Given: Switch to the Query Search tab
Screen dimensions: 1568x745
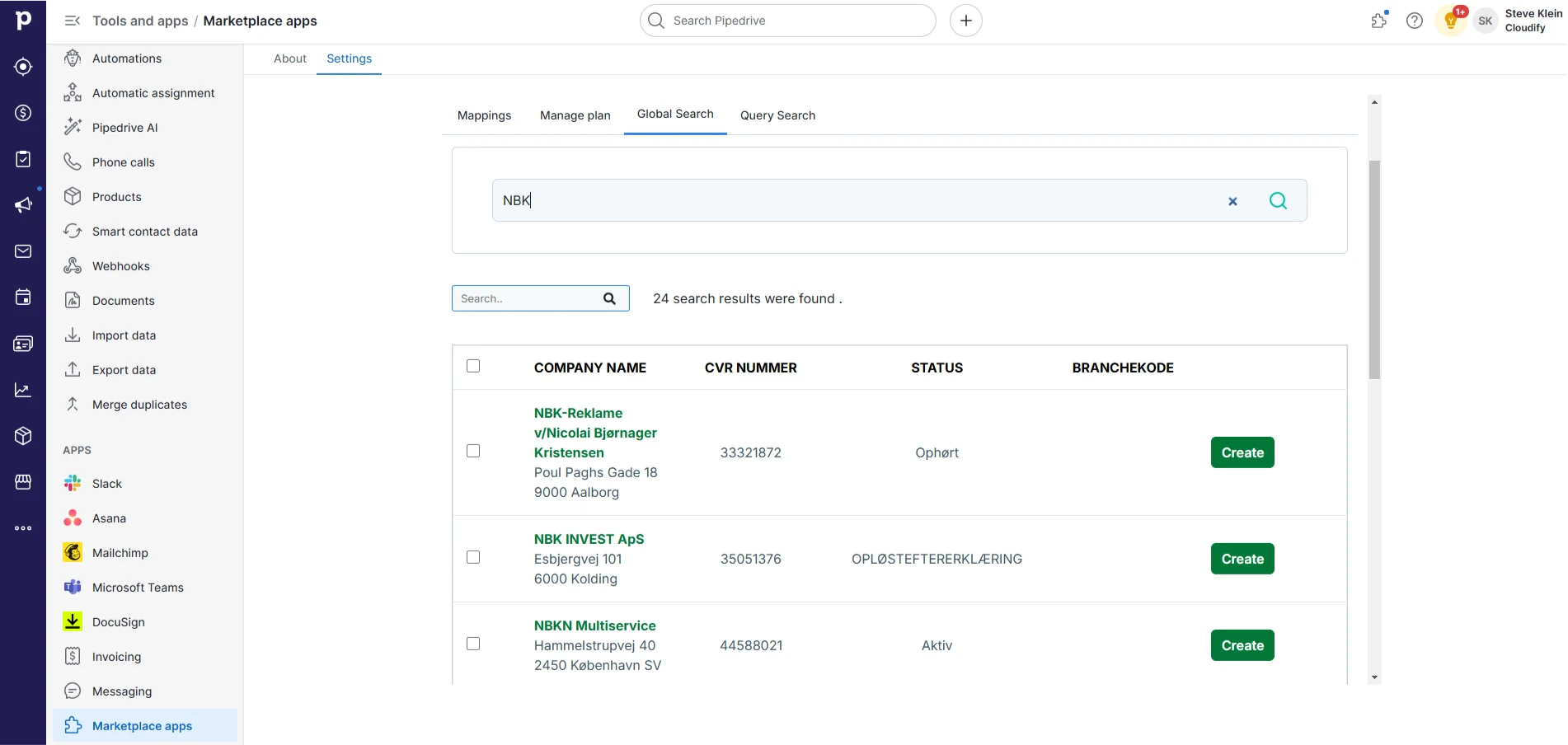Looking at the screenshot, I should click(777, 115).
